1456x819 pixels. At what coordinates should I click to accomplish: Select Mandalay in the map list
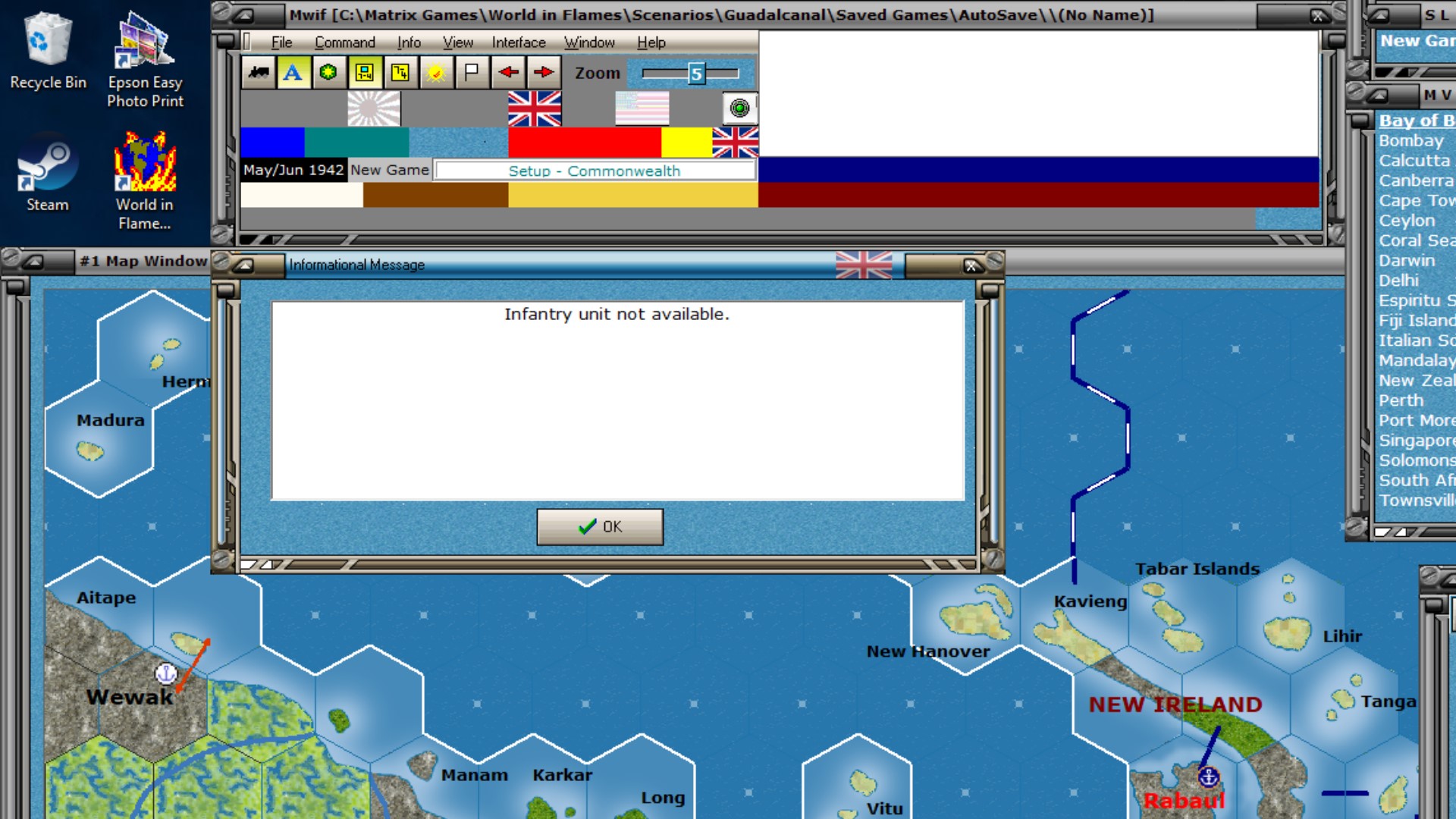[x=1416, y=360]
